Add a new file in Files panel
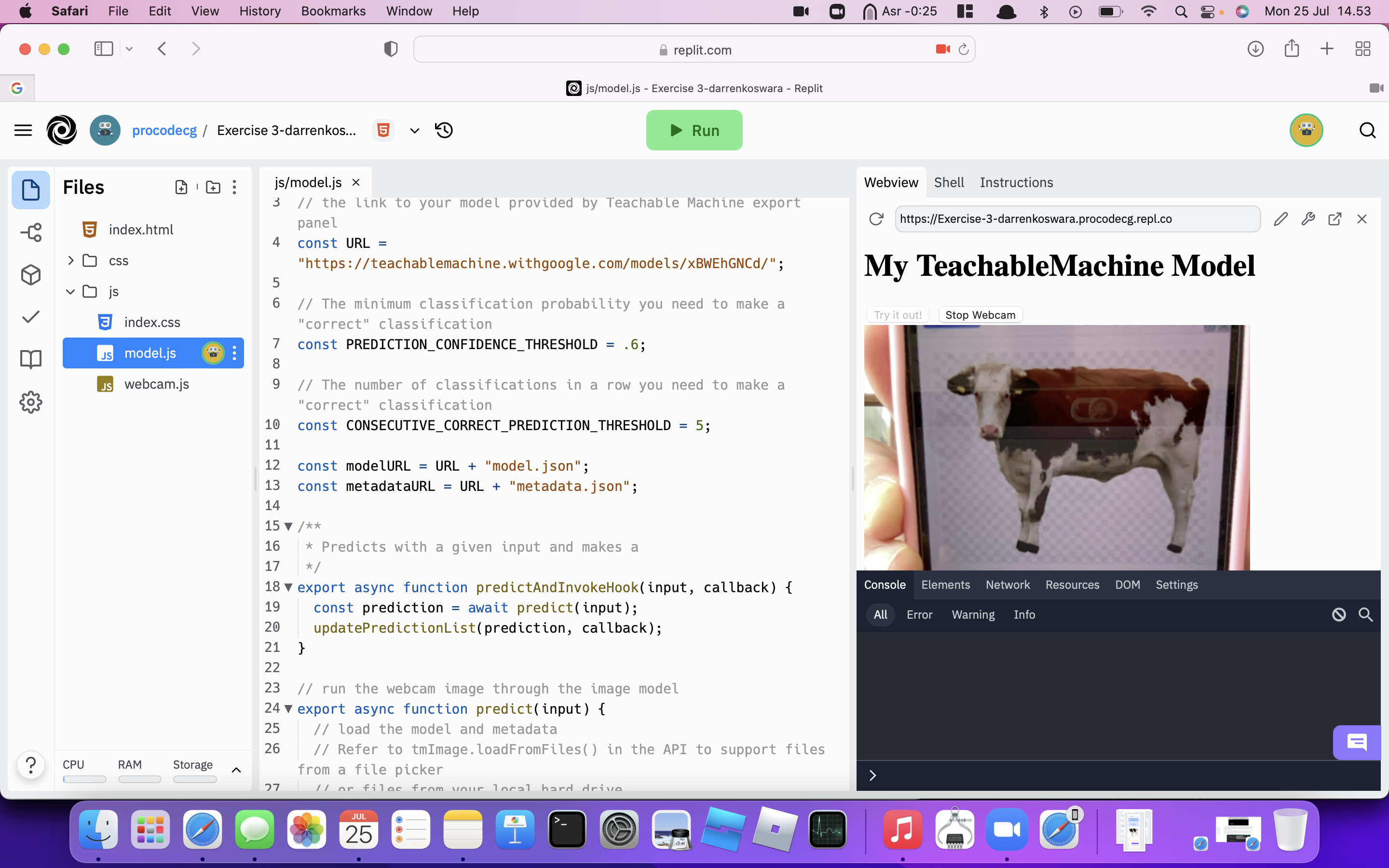 181,187
